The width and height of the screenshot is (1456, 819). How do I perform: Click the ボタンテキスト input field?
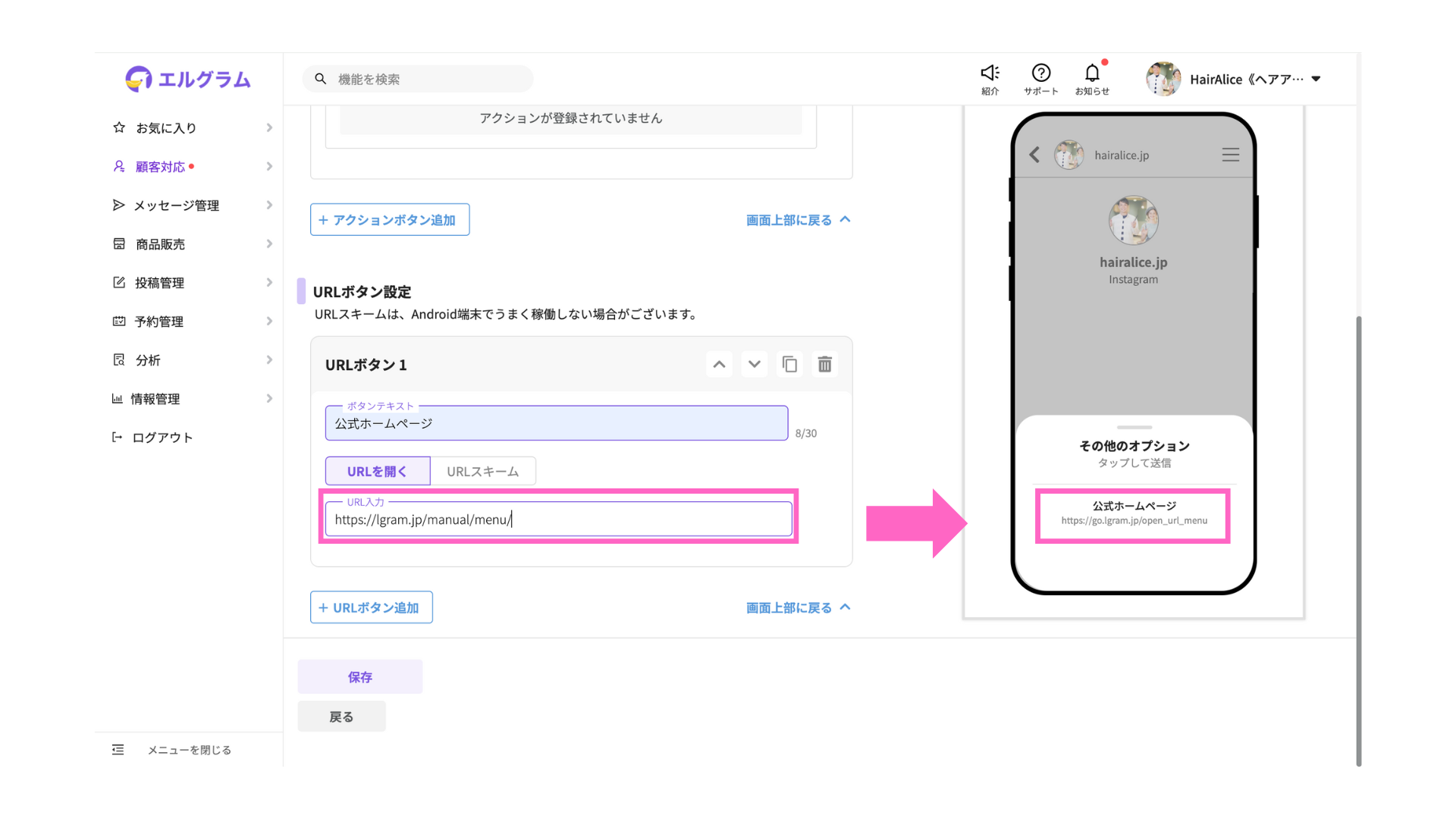tap(557, 423)
